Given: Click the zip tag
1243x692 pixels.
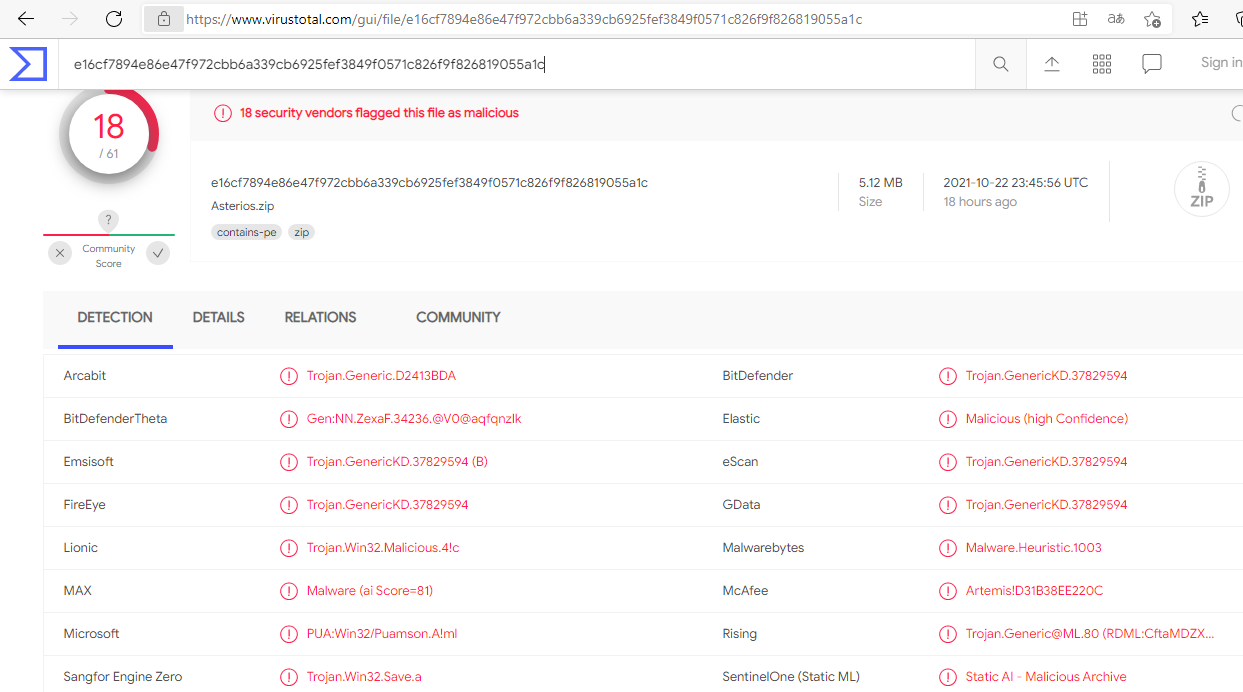Looking at the screenshot, I should pyautogui.click(x=301, y=232).
